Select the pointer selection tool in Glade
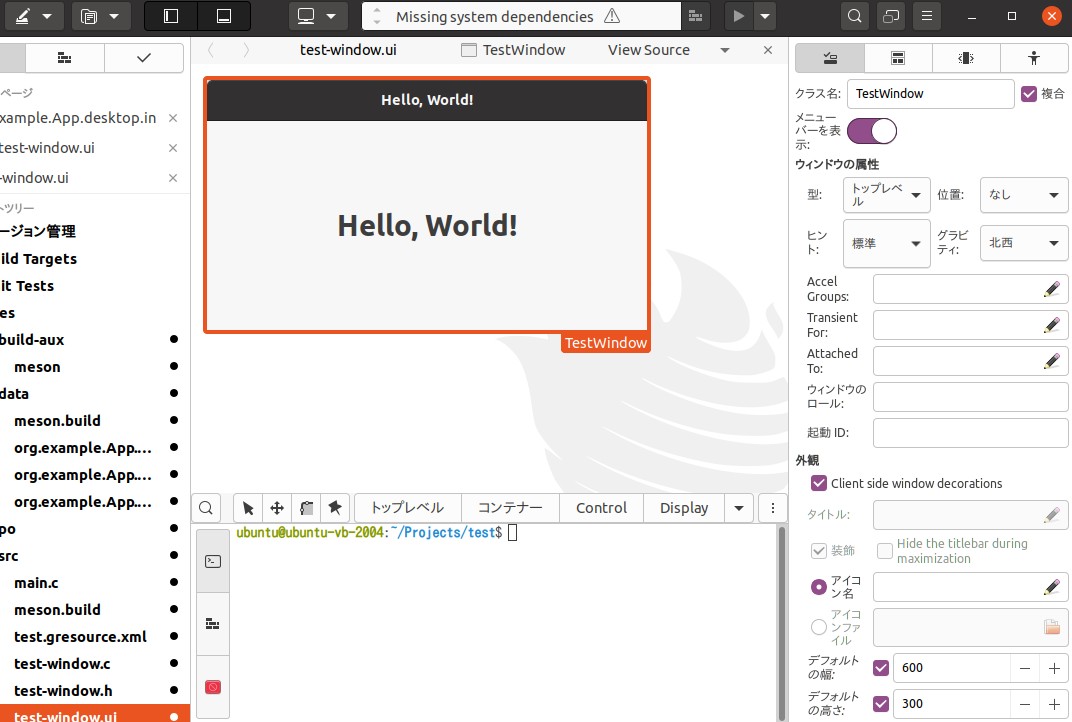The height and width of the screenshot is (722, 1072). click(x=247, y=507)
